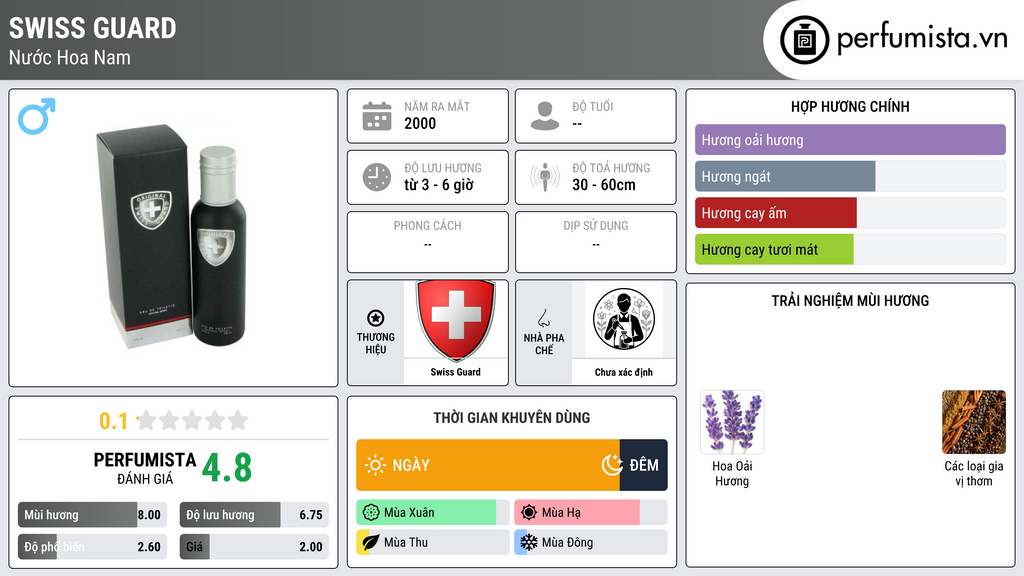Click the lavender Hoa Oải Hương thumbnail
The width and height of the screenshot is (1024, 576).
coord(732,422)
